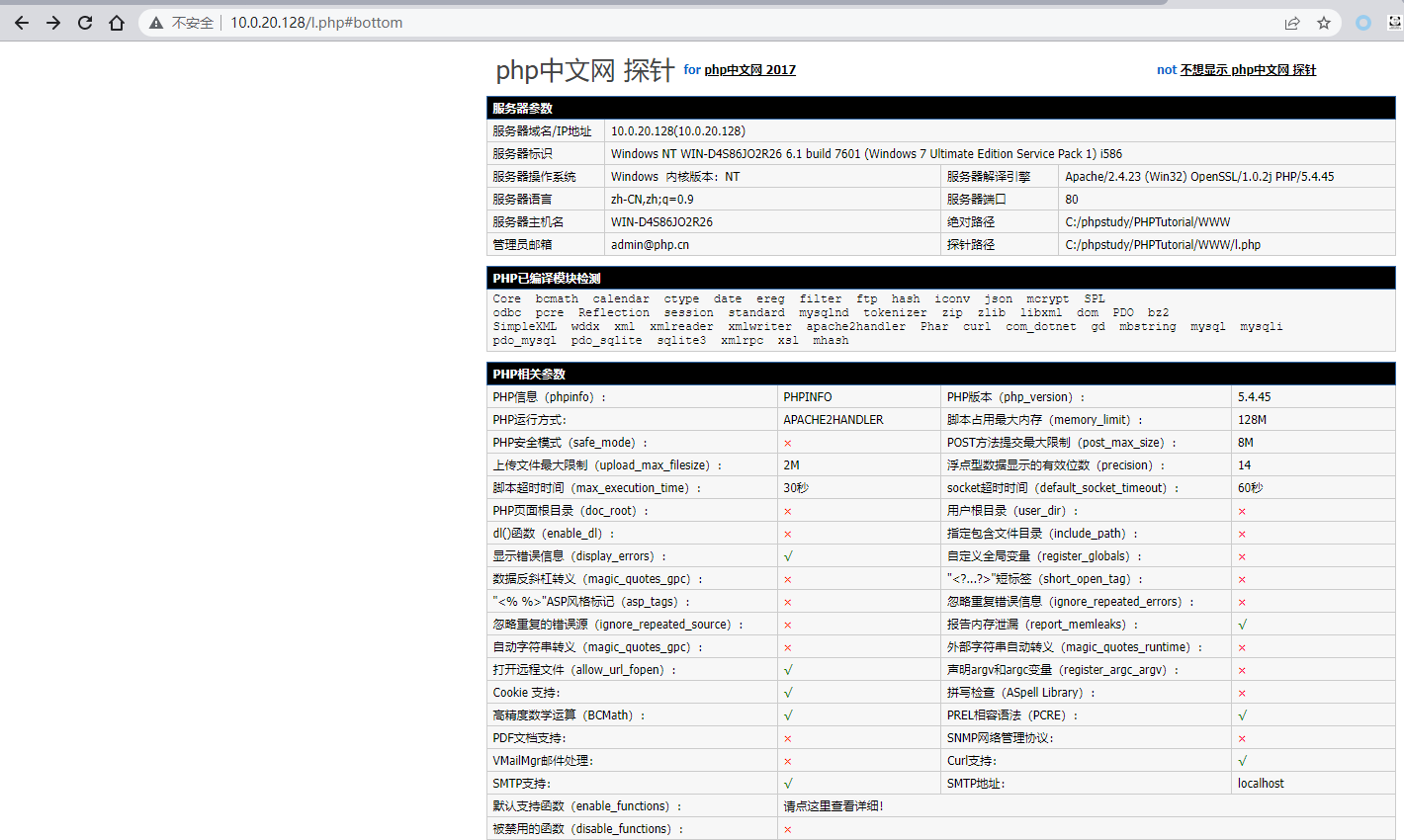Screen dimensions: 1404x840
Task: Open the profile avatar icon in toolbar
Action: coord(1395,23)
